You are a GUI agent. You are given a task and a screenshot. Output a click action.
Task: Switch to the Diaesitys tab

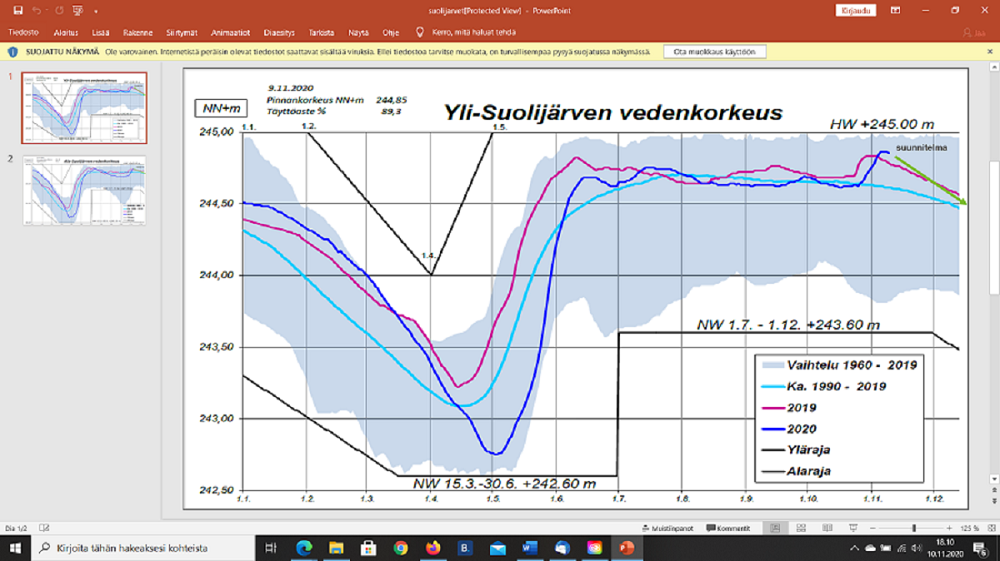[x=279, y=33]
